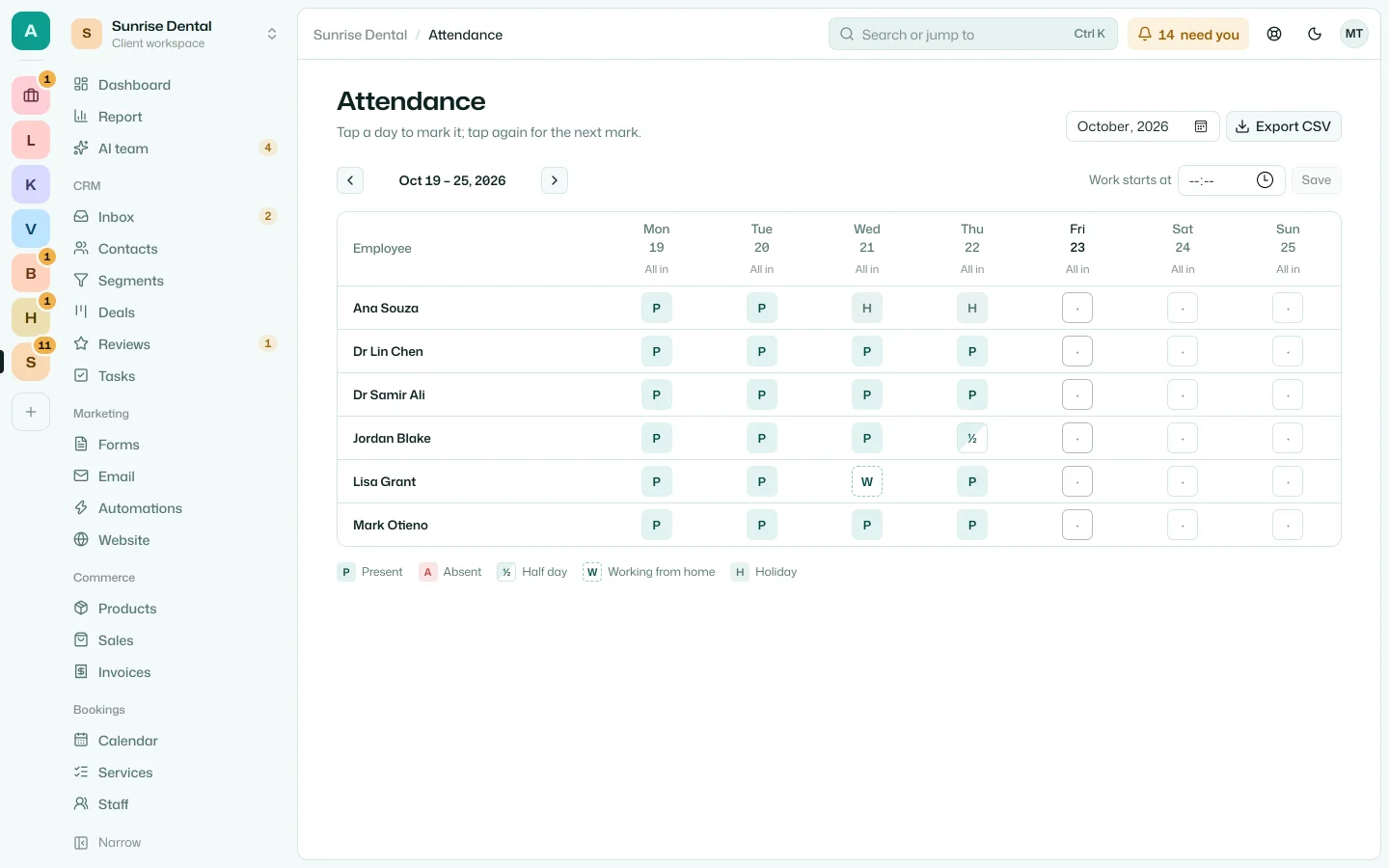Click the Sunrise Dental breadcrumb link
Screen dimensions: 1389x868
click(361, 35)
